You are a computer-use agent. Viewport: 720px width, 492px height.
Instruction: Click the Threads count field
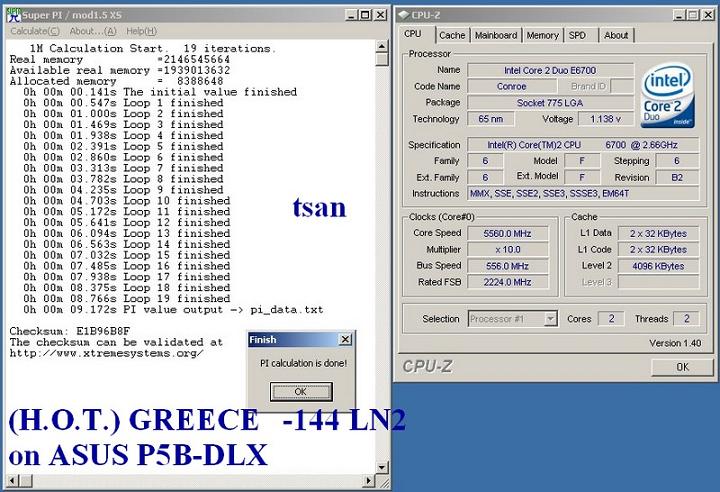pyautogui.click(x=686, y=318)
